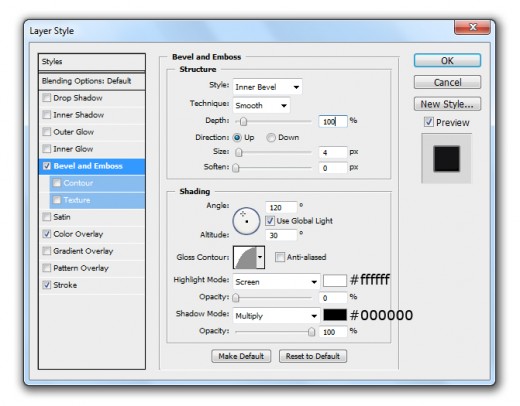
Task: Open the Gloss Contour curve thumbnail
Action: pyautogui.click(x=245, y=257)
